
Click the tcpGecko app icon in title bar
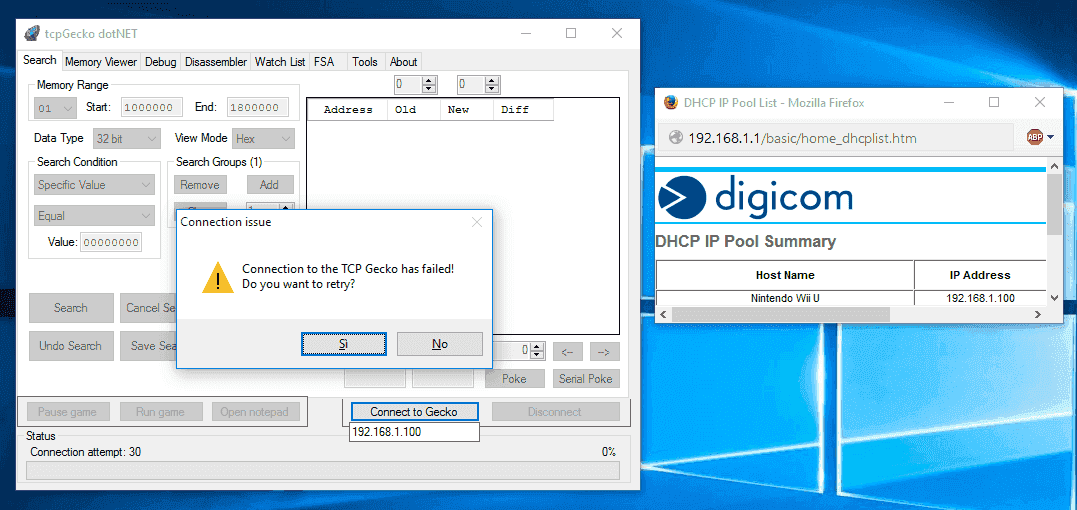pos(32,33)
